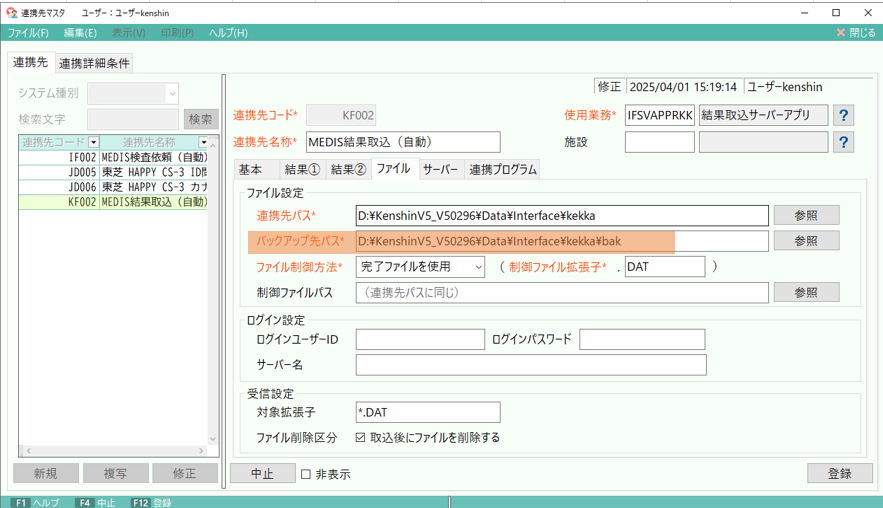The height and width of the screenshot is (508, 883).
Task: Click the 登録 button
Action: [x=840, y=473]
